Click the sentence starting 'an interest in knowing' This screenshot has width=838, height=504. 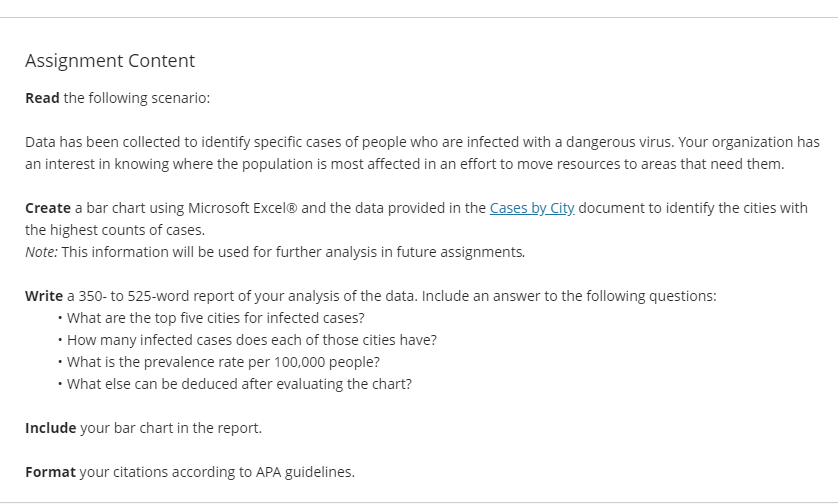pyautogui.click(x=405, y=164)
